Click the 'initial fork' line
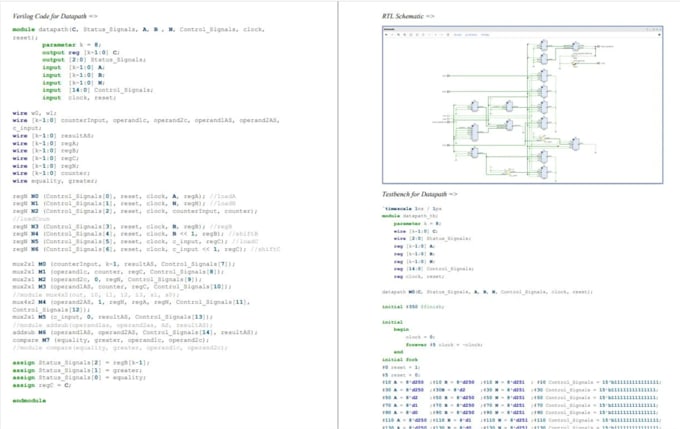 pos(399,360)
